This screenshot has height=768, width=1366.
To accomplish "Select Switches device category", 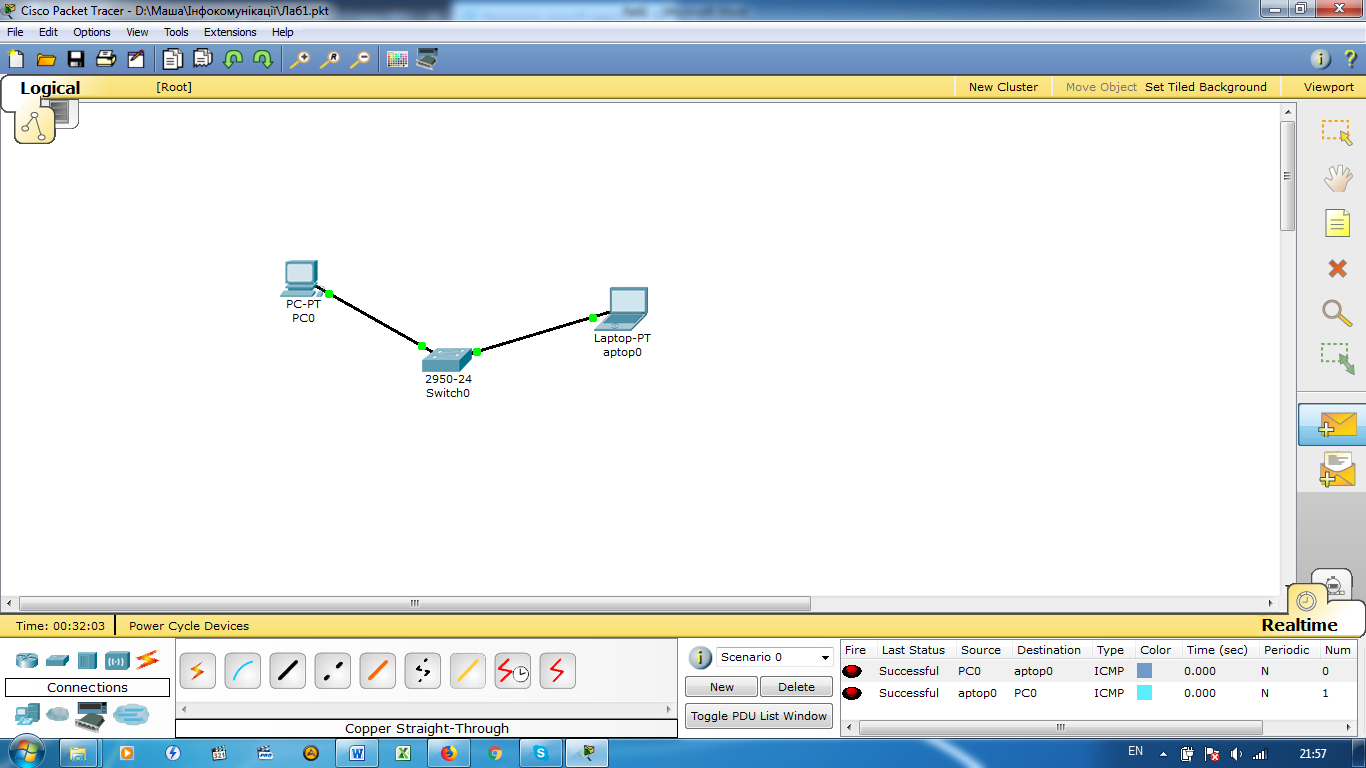I will coord(57,660).
